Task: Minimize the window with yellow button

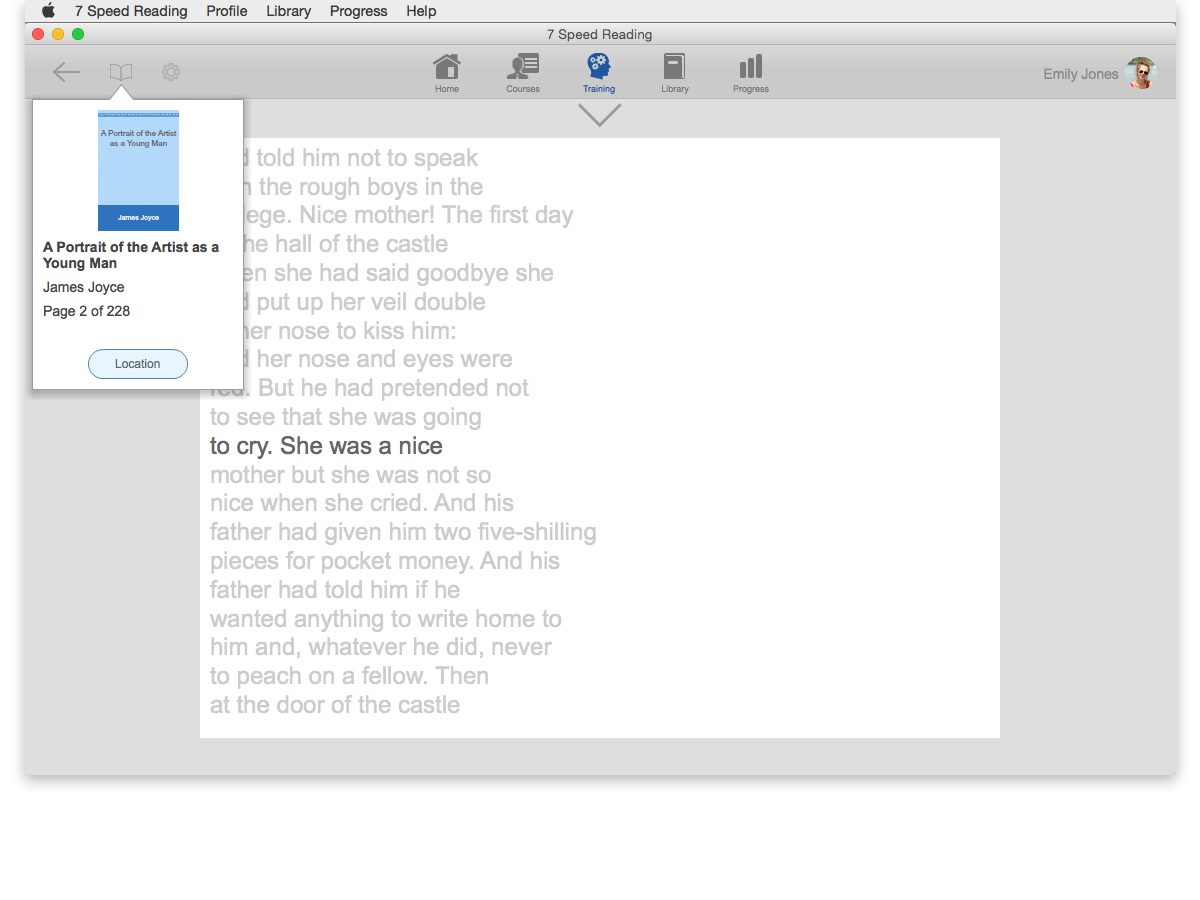Action: coord(58,34)
